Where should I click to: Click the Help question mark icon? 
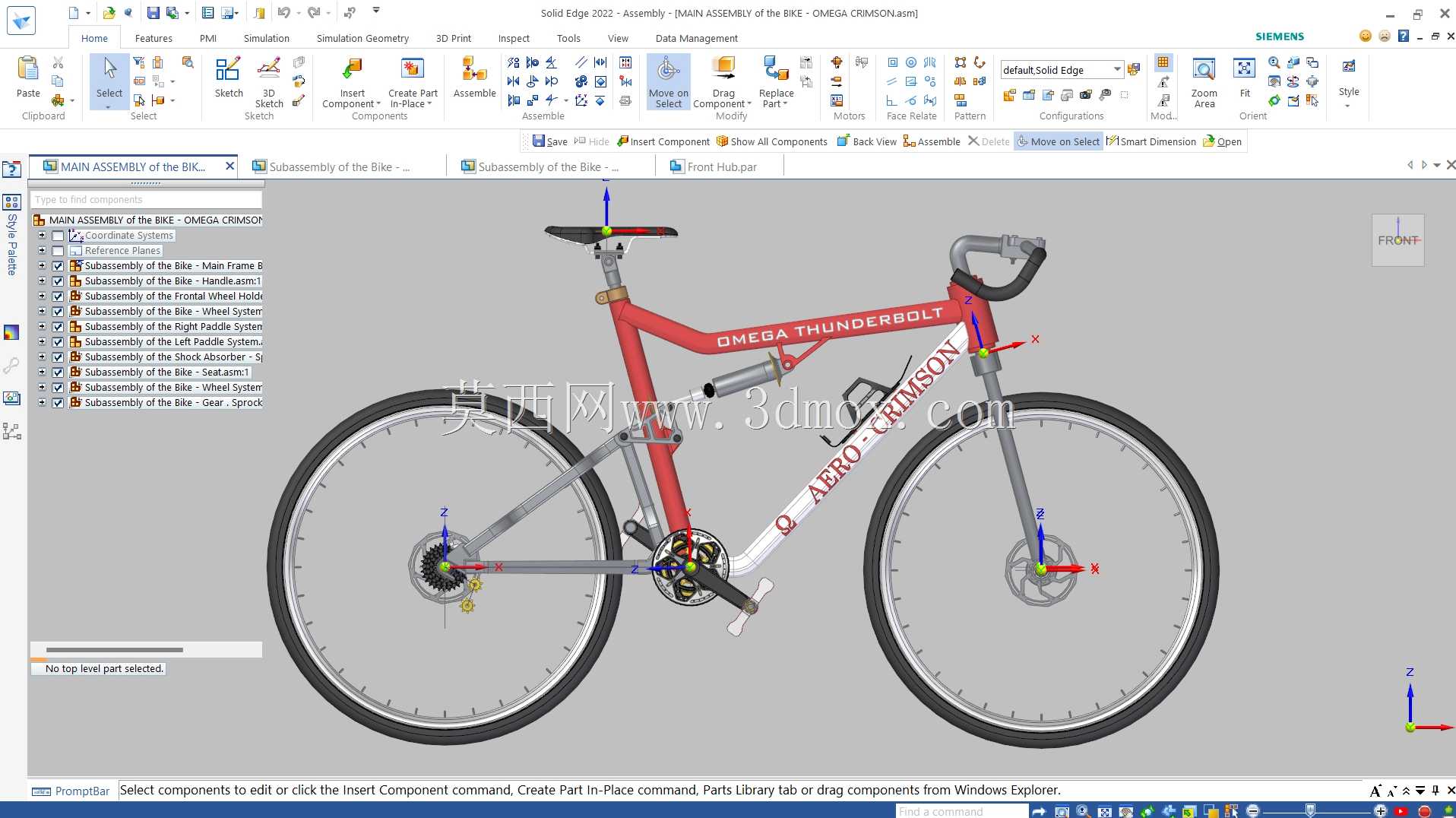coord(1404,36)
